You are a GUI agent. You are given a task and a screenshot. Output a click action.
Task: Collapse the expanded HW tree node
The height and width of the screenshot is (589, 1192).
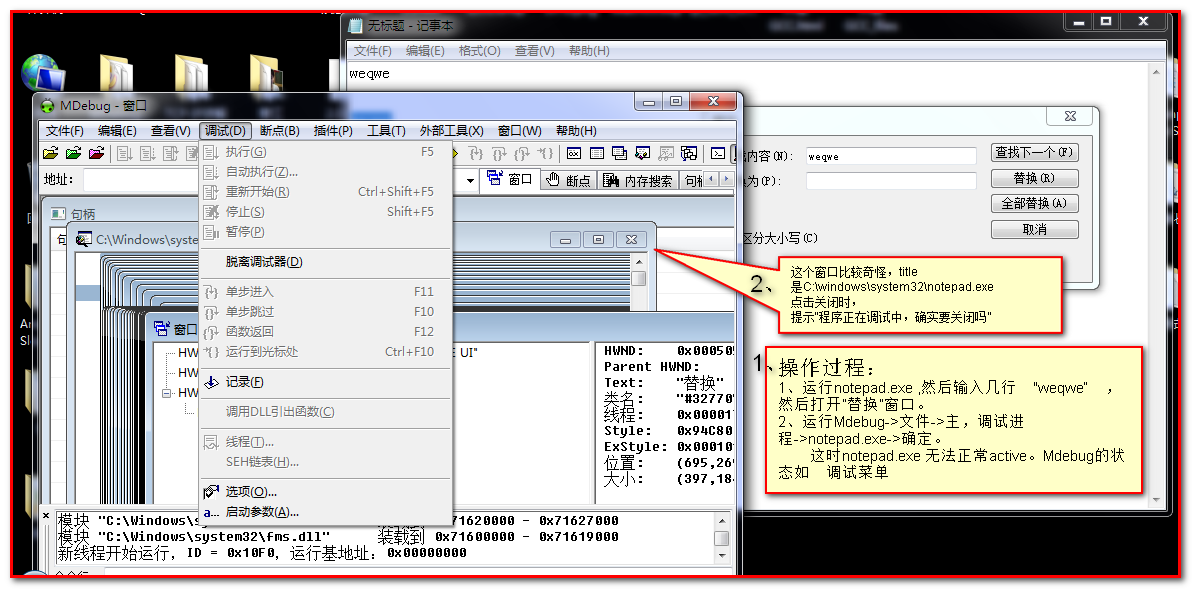[x=166, y=393]
